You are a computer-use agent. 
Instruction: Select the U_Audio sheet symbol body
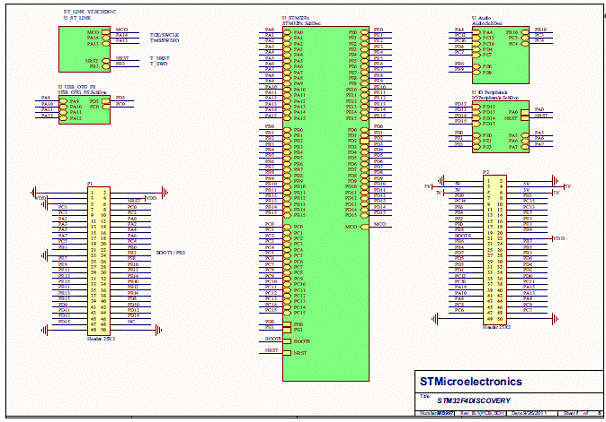point(501,55)
